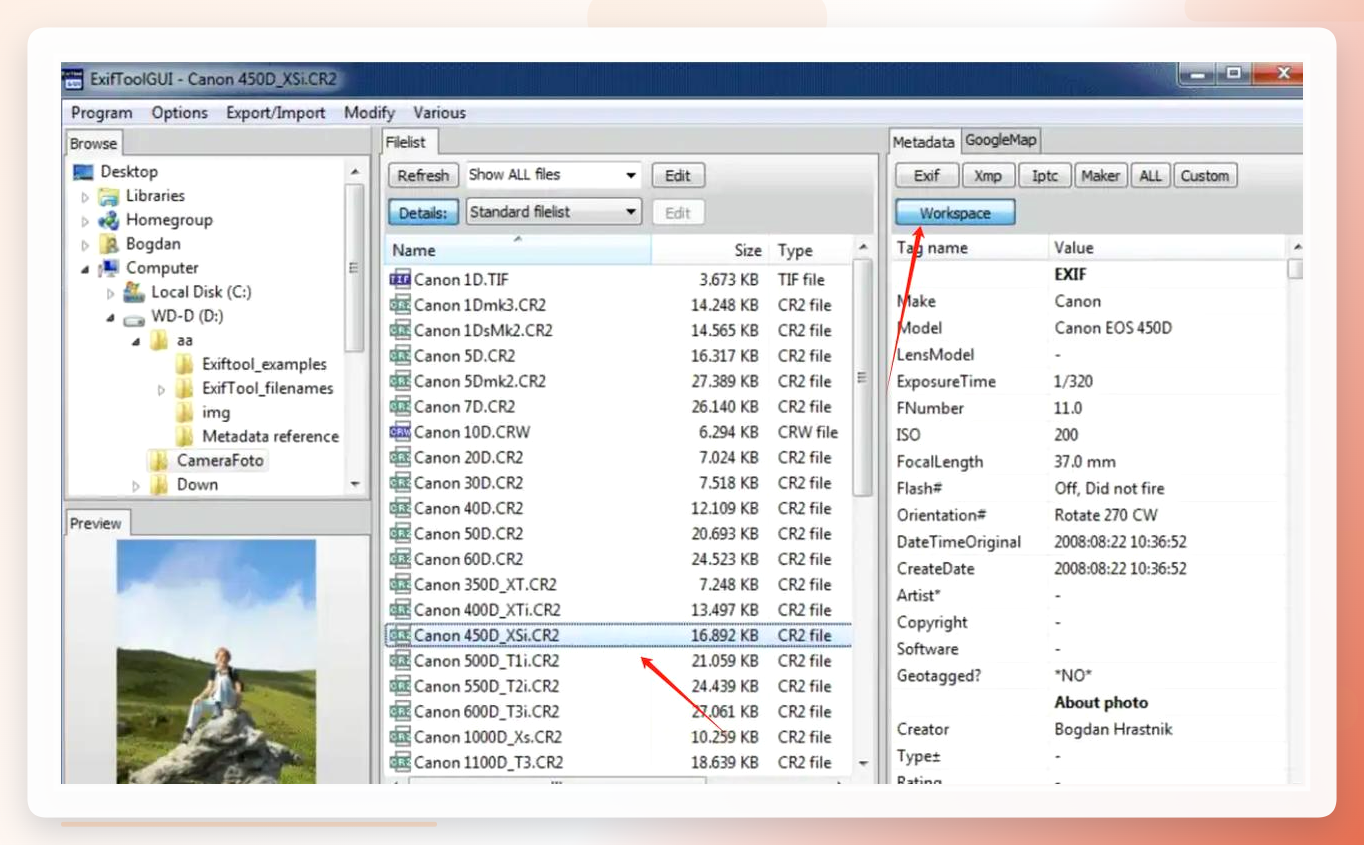Click the file list vertical scrollbar thumb
This screenshot has height=845, width=1364.
tap(863, 377)
